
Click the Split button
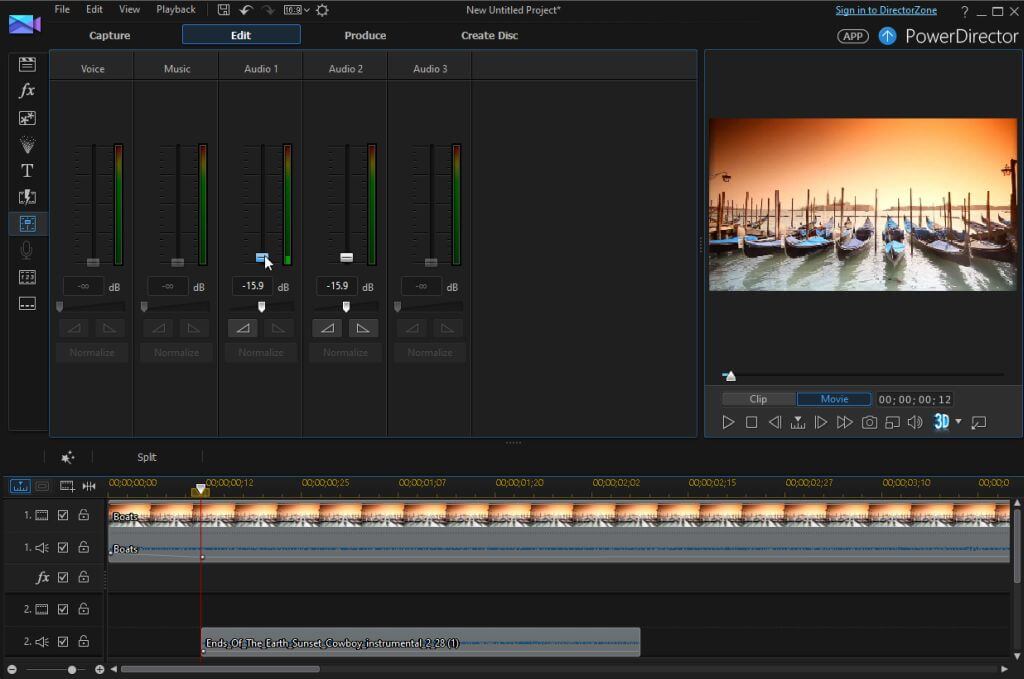click(147, 457)
